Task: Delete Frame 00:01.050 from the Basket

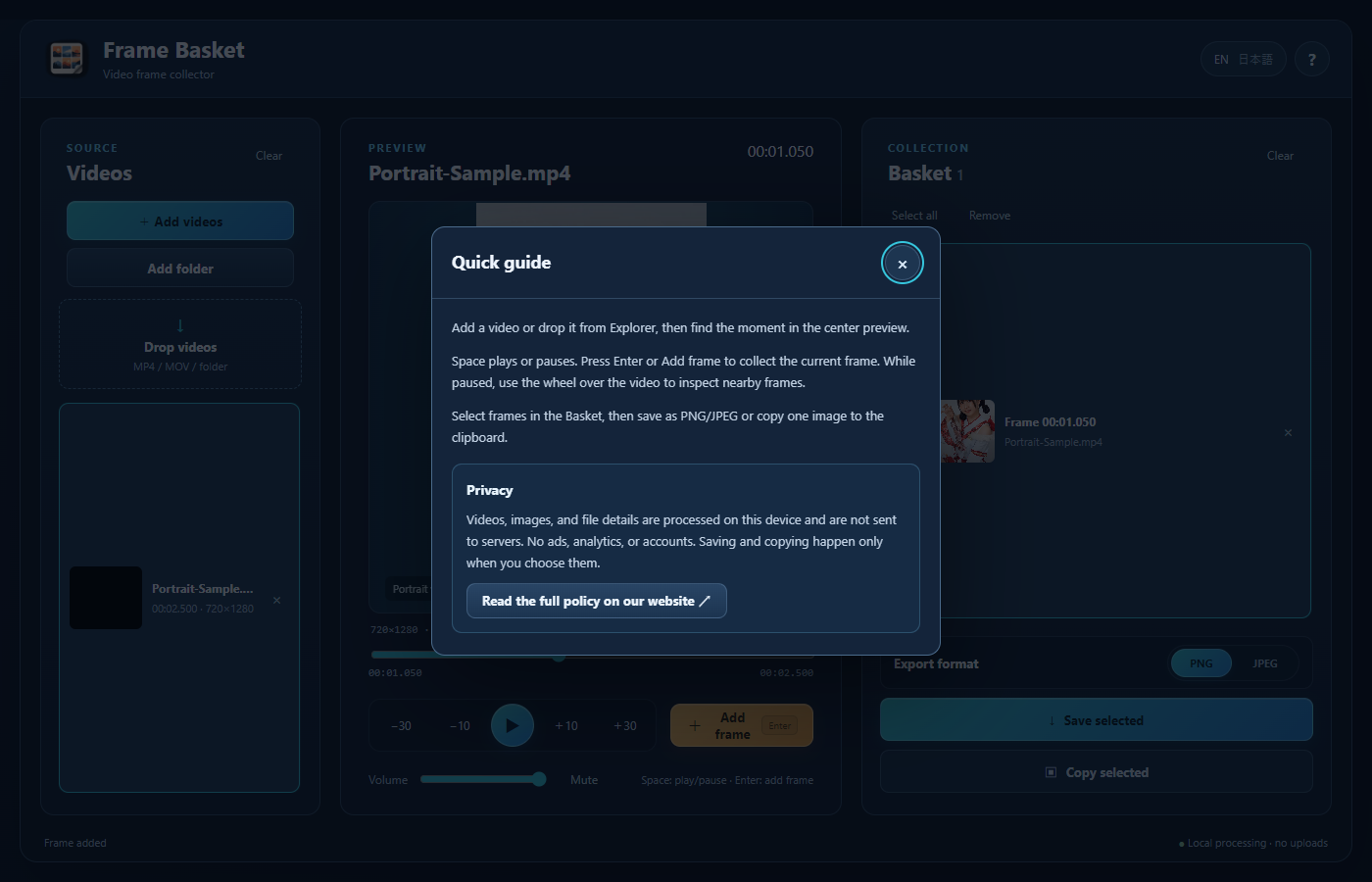Action: pyautogui.click(x=1288, y=432)
